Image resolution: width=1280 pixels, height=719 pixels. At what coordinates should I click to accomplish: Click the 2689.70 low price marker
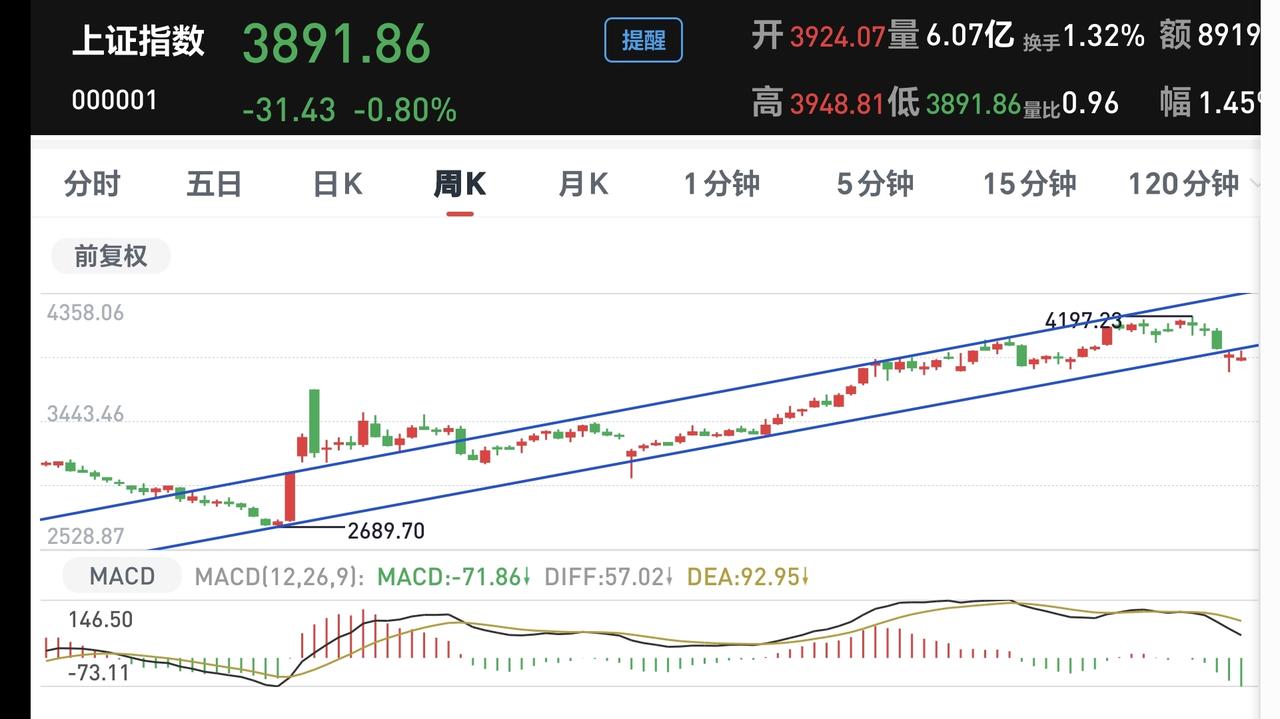pyautogui.click(x=386, y=531)
